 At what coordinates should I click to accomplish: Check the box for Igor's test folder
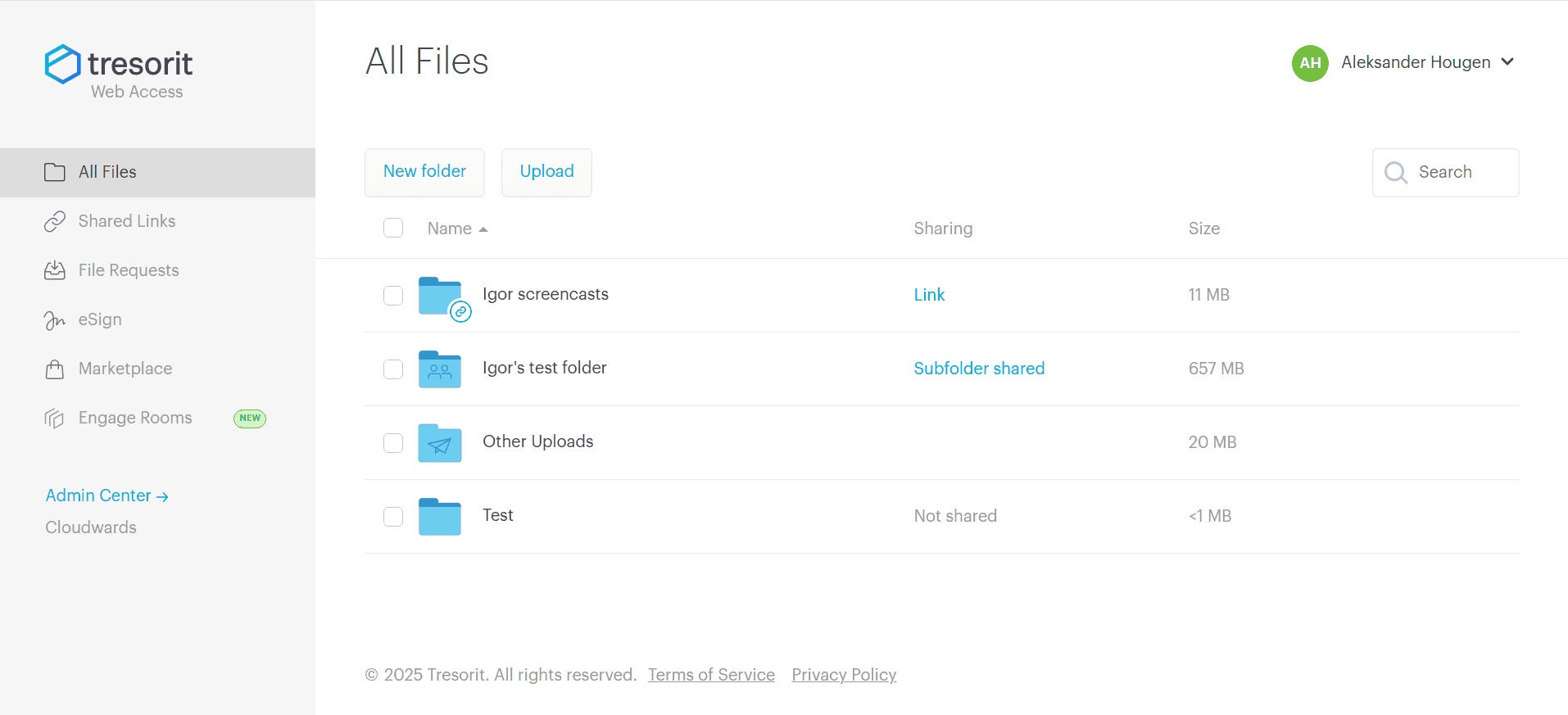pos(393,369)
